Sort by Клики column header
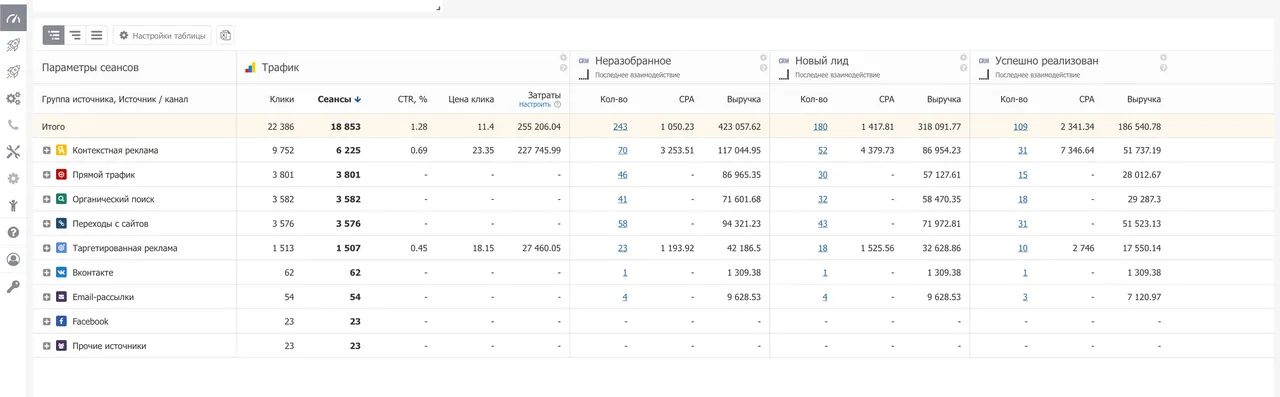Viewport: 1280px width, 397px height. 282,99
